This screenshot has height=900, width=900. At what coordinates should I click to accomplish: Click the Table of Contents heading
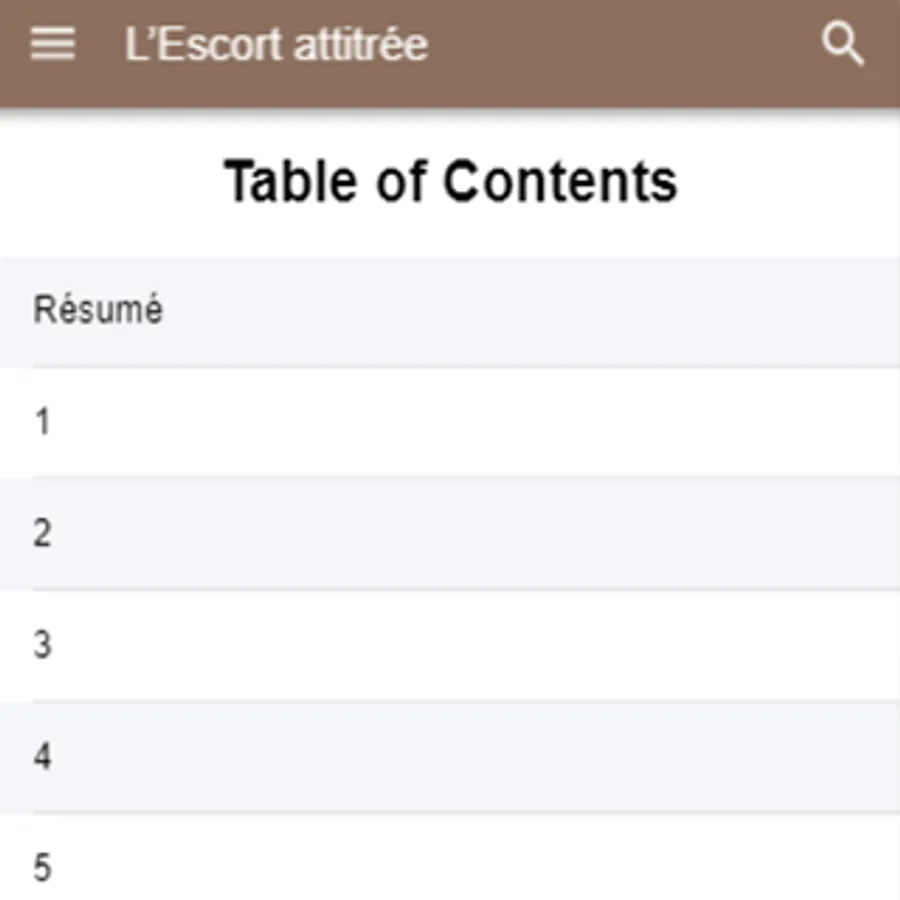coord(450,182)
